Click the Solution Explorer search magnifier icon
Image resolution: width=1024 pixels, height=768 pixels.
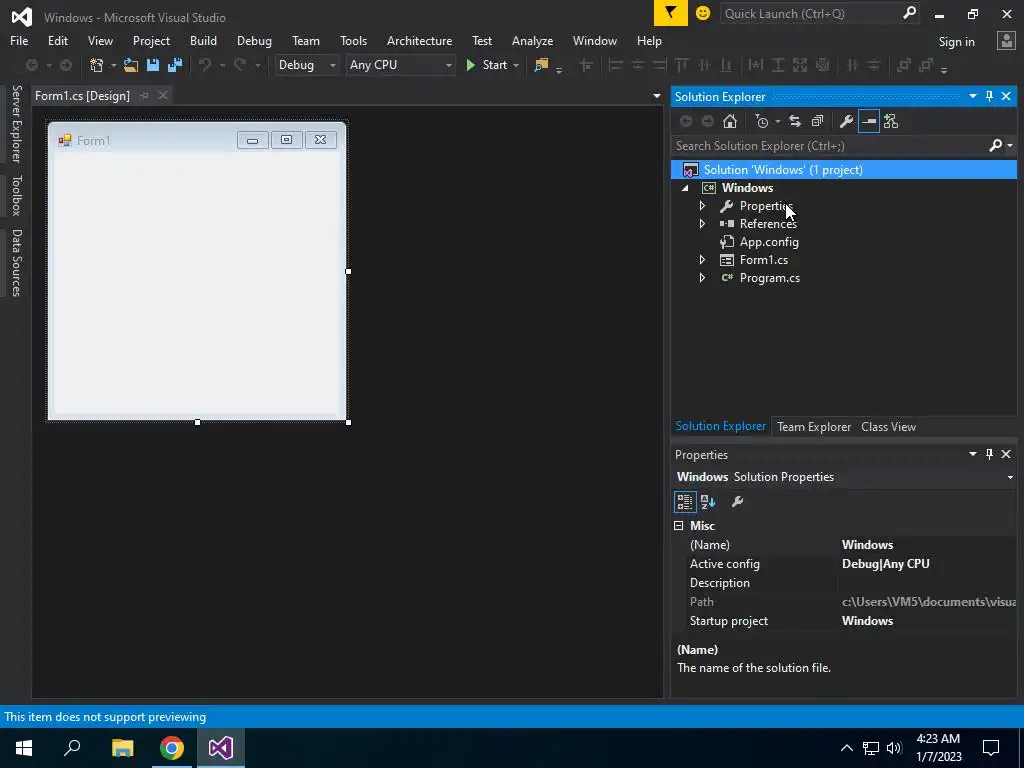pyautogui.click(x=995, y=146)
